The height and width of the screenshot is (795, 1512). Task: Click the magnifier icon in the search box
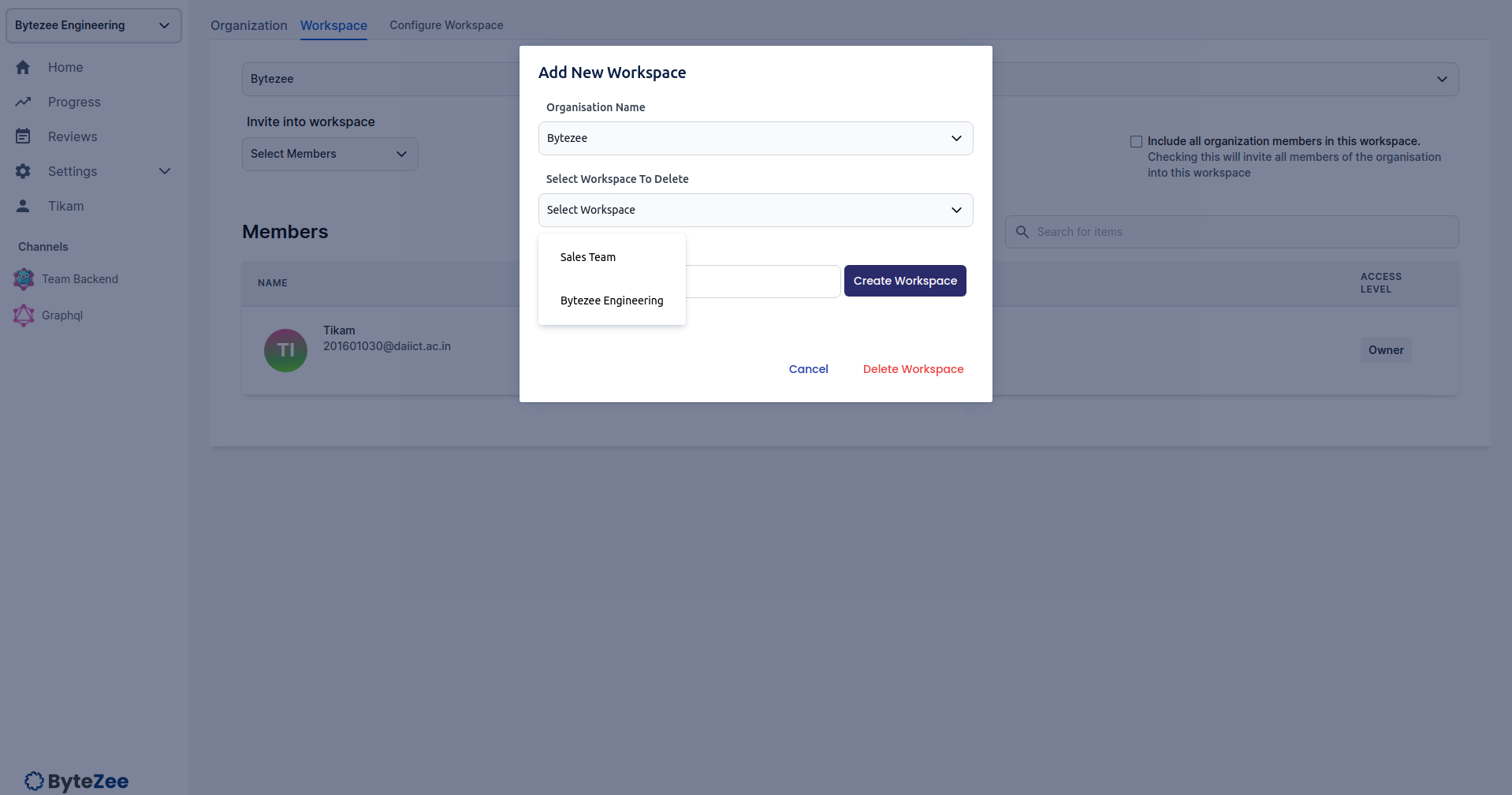coord(1022,232)
